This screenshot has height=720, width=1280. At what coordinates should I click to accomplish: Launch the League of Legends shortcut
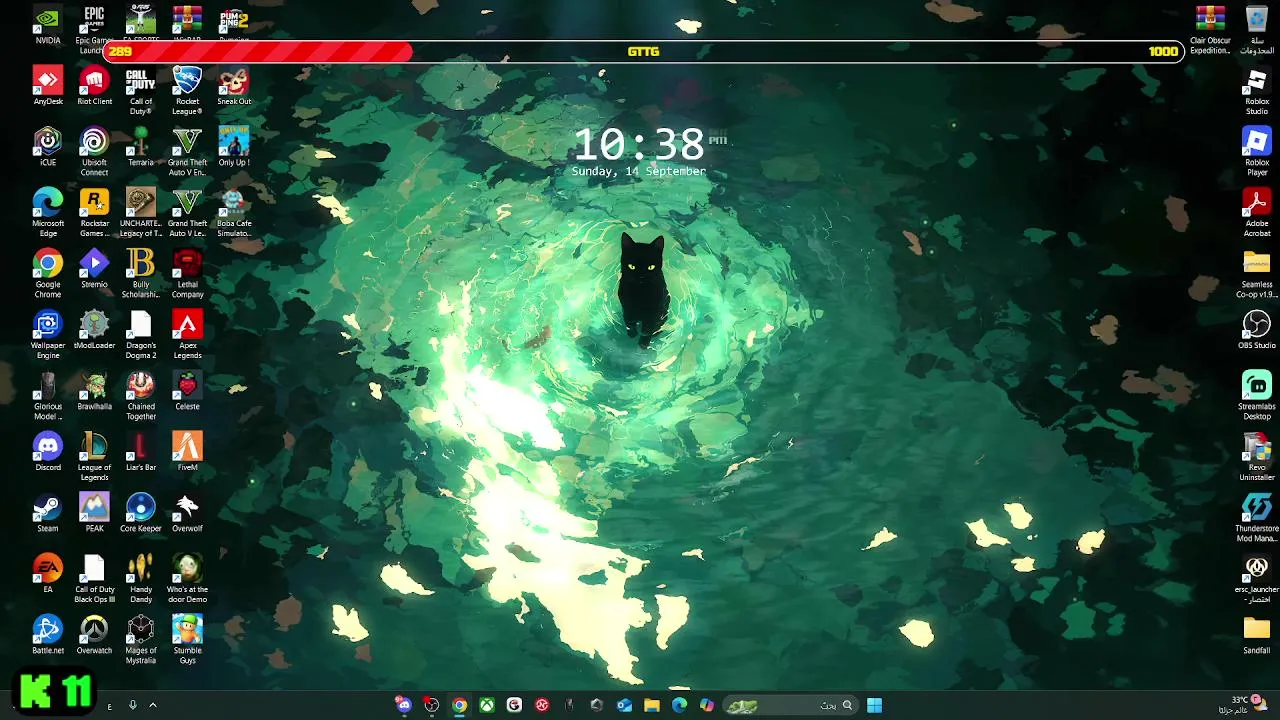pyautogui.click(x=94, y=457)
